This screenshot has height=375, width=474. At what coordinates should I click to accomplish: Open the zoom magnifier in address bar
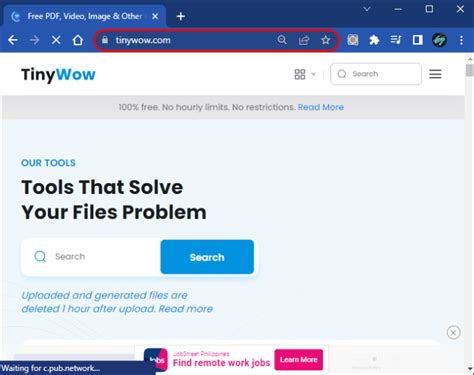click(x=282, y=40)
